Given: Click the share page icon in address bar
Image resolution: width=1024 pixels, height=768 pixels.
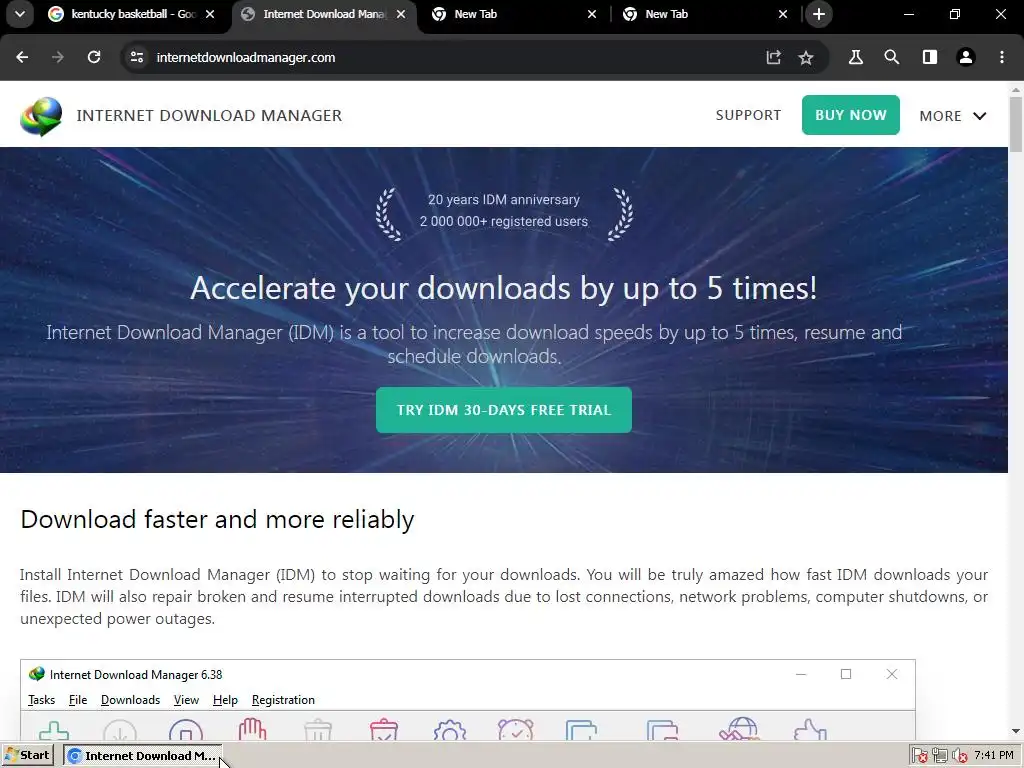Looking at the screenshot, I should coord(773,57).
